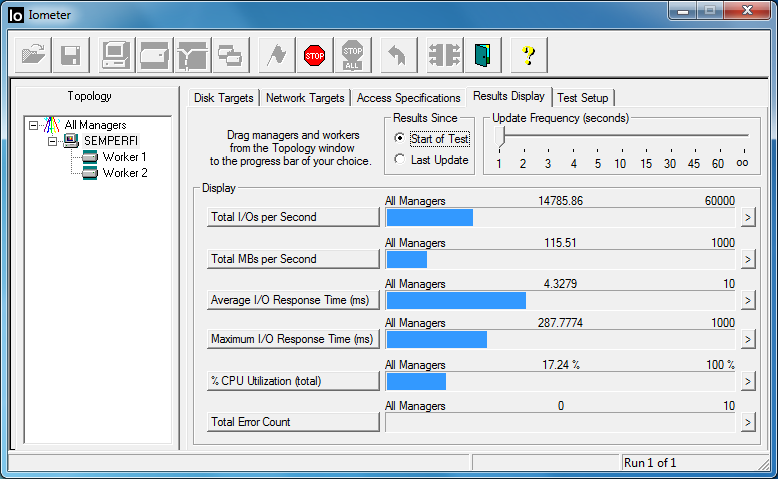The image size is (778, 479).
Task: Click Total MBs per Second progress bar
Action: pyautogui.click(x=561, y=259)
